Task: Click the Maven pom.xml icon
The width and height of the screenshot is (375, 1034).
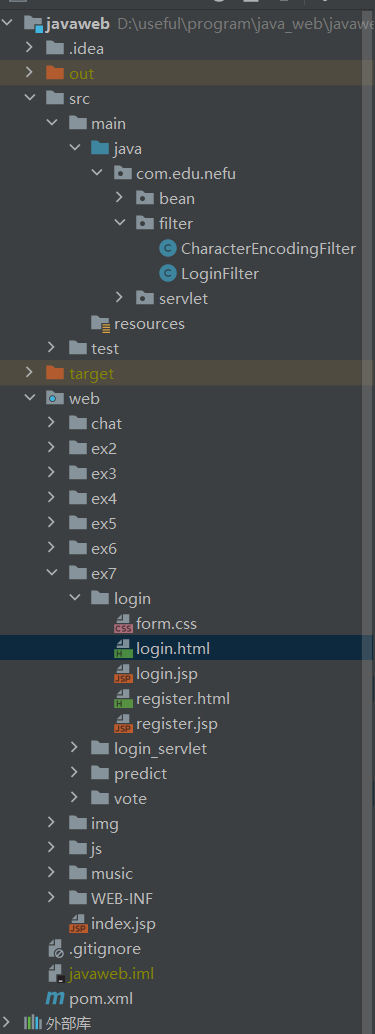Action: coord(55,999)
